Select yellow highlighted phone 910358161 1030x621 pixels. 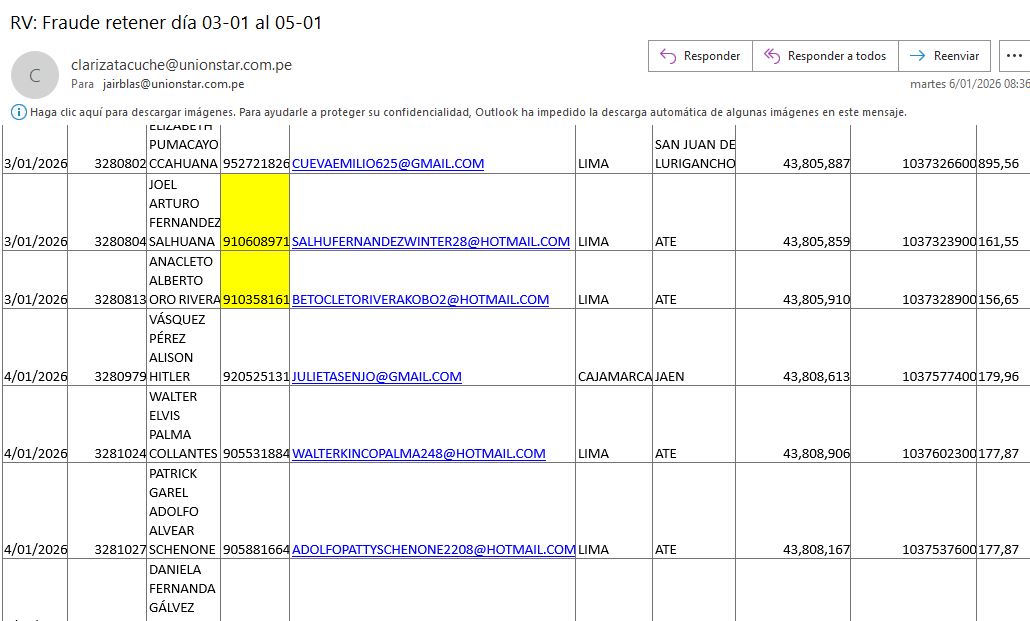pyautogui.click(x=255, y=299)
